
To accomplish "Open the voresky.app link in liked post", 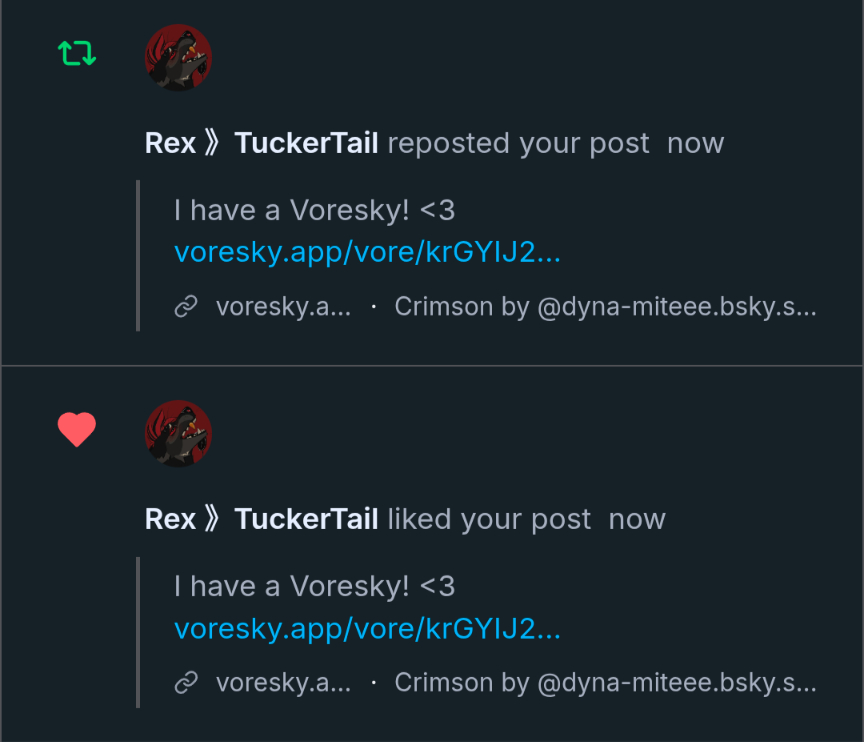I will click(x=367, y=629).
